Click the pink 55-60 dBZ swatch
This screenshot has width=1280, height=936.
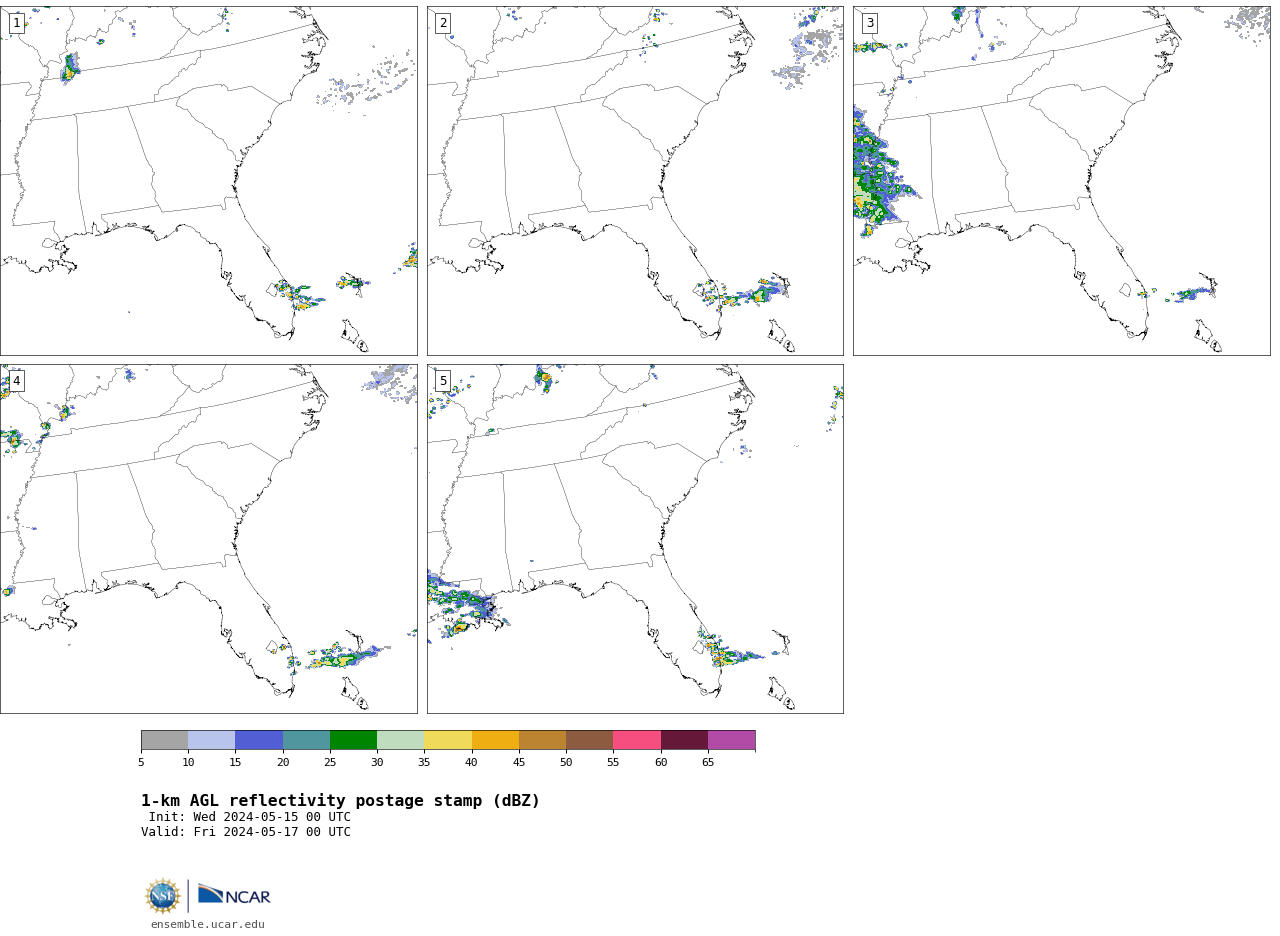[x=637, y=740]
